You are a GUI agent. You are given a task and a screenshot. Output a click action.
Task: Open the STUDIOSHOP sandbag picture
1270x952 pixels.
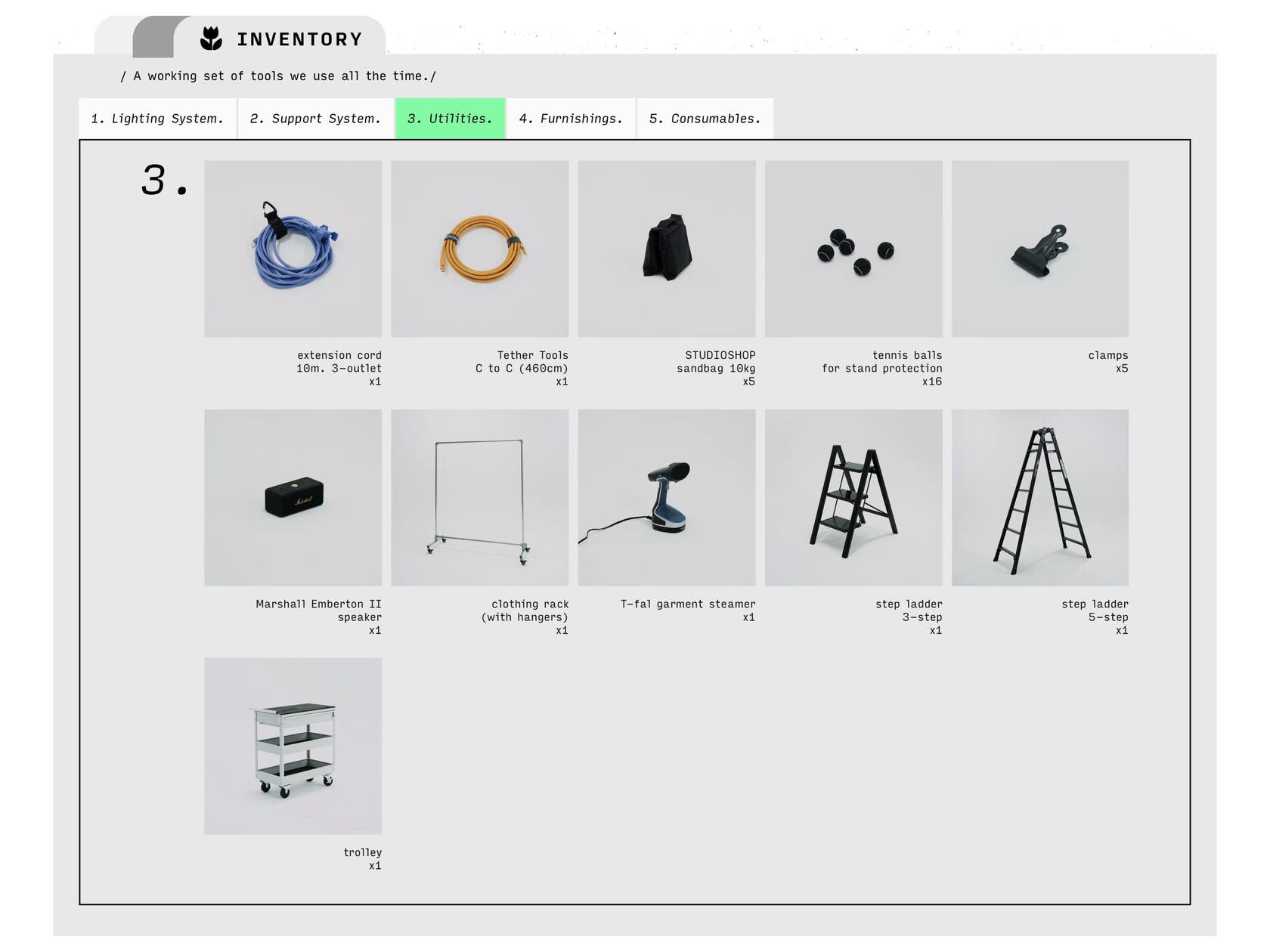tap(666, 249)
